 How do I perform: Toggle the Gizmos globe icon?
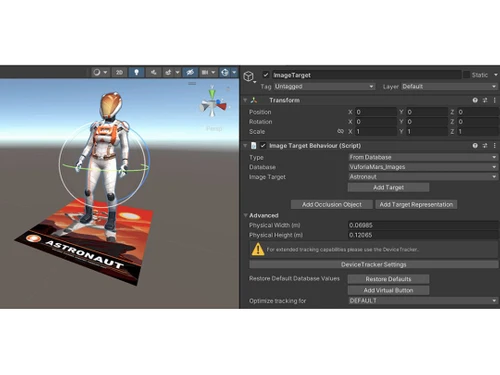(225, 72)
